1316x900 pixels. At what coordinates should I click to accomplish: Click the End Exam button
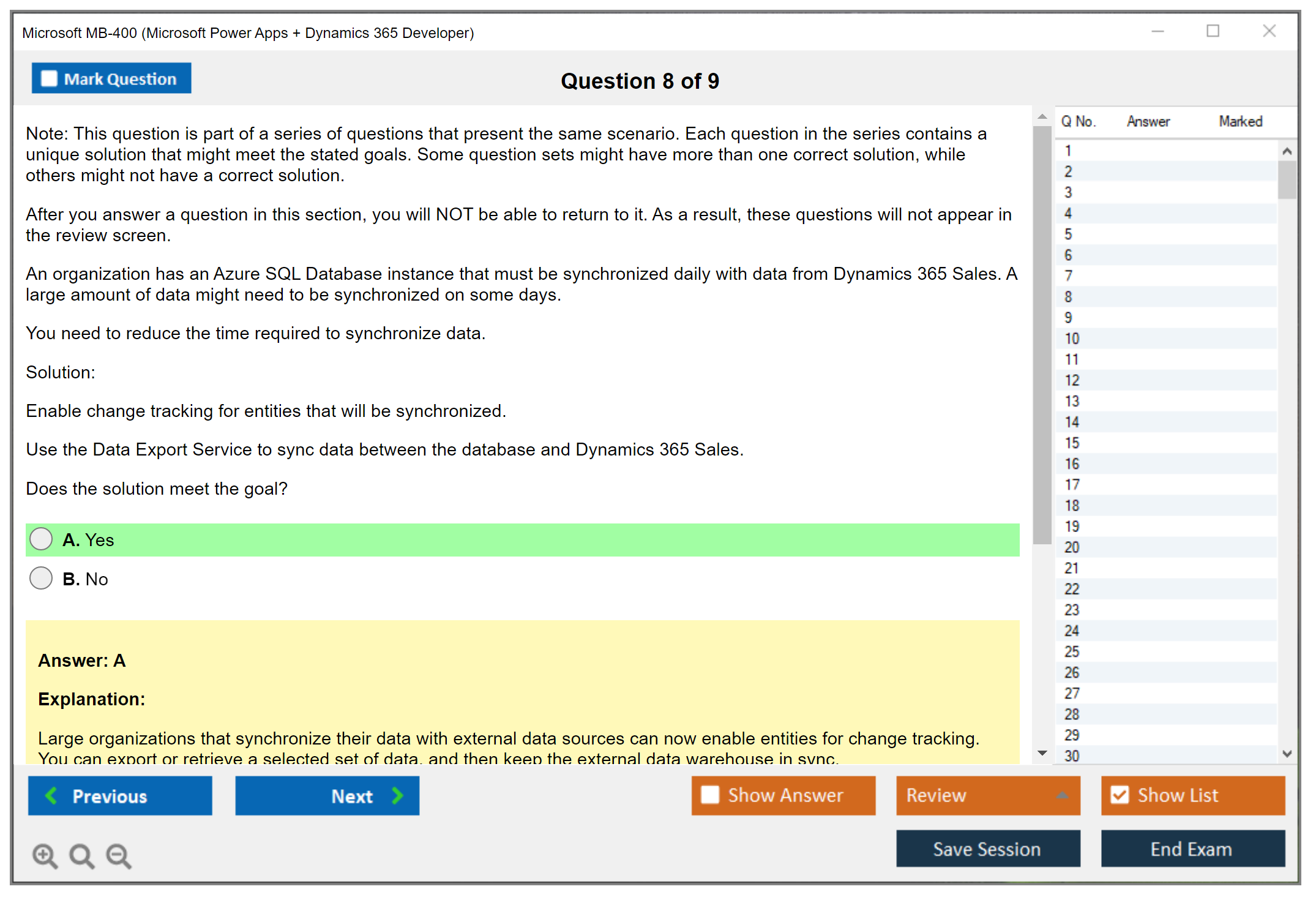point(1192,849)
